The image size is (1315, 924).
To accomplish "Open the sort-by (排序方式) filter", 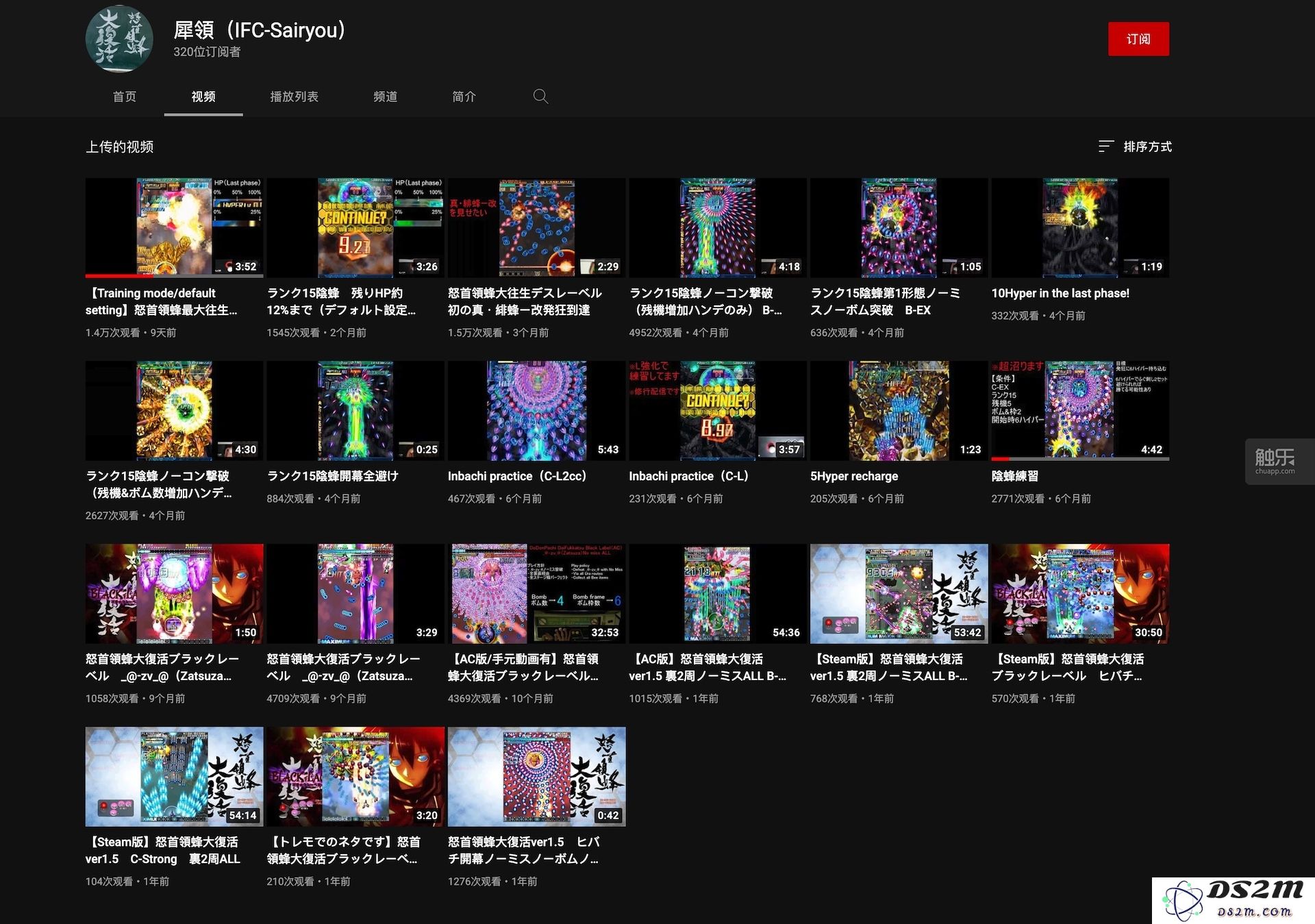I will (1135, 147).
